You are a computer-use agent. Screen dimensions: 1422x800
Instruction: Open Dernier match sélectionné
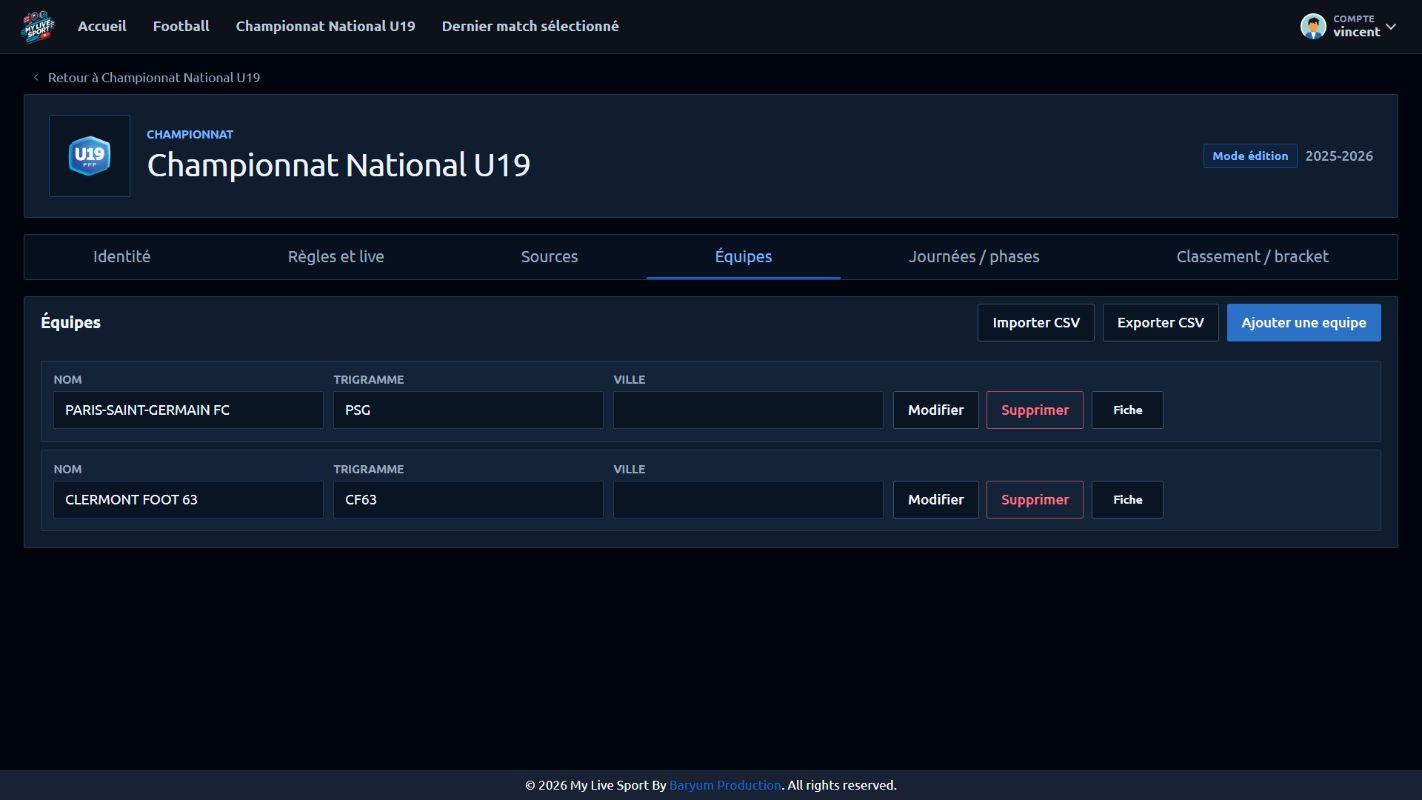530,26
